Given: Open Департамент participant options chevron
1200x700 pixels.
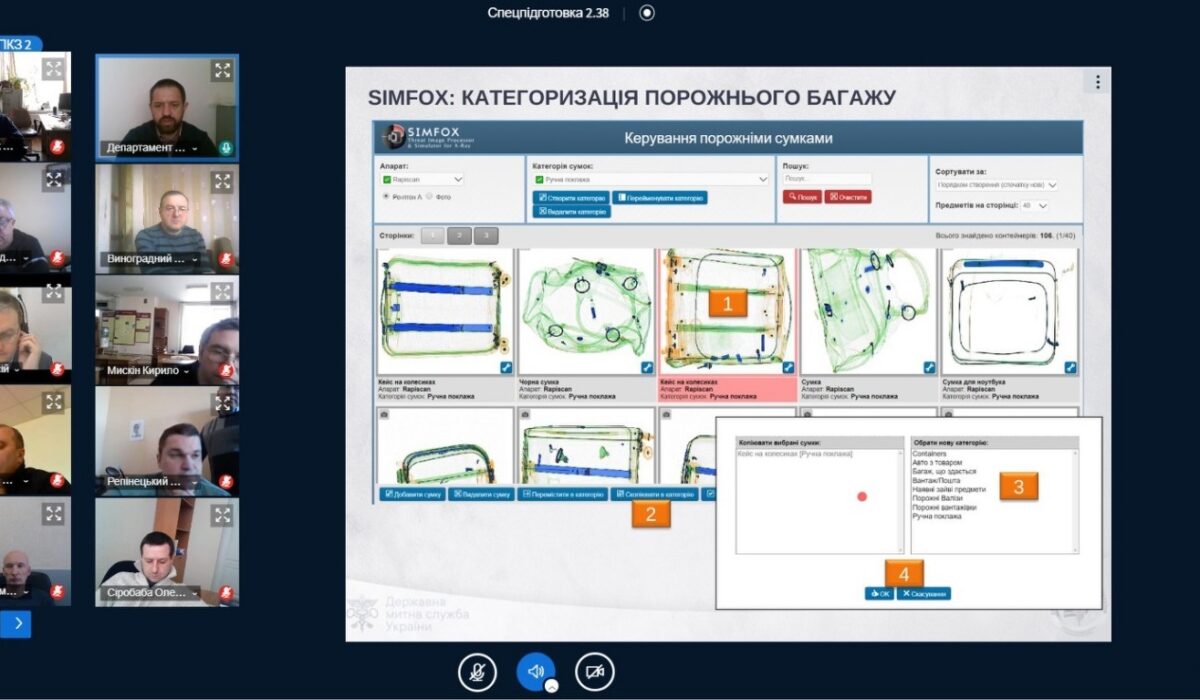Looking at the screenshot, I should pos(194,148).
